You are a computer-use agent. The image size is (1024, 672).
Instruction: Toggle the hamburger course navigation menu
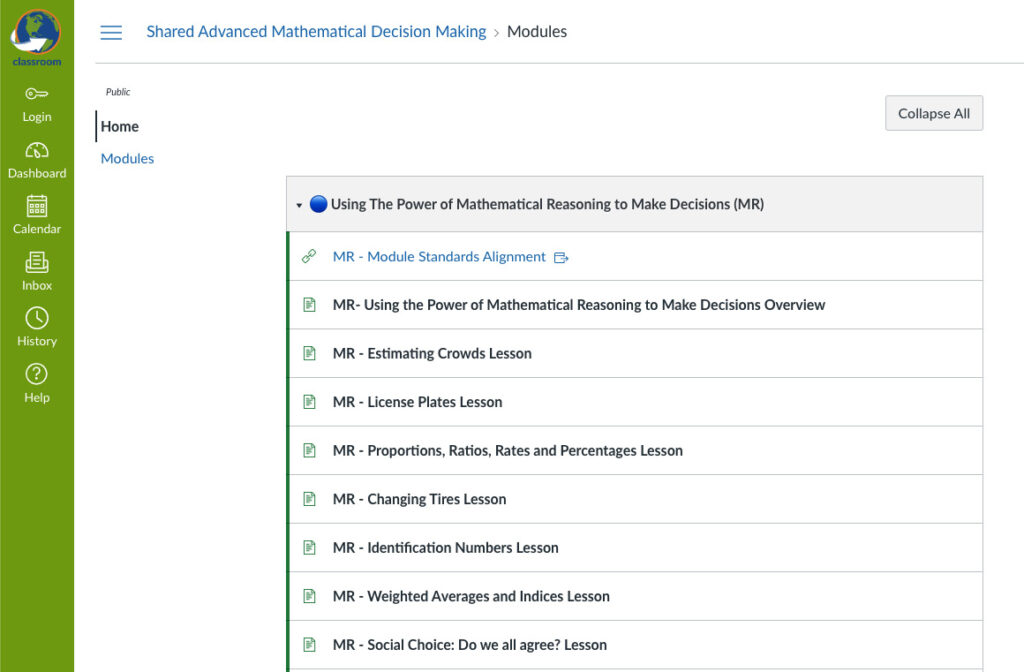tap(111, 32)
